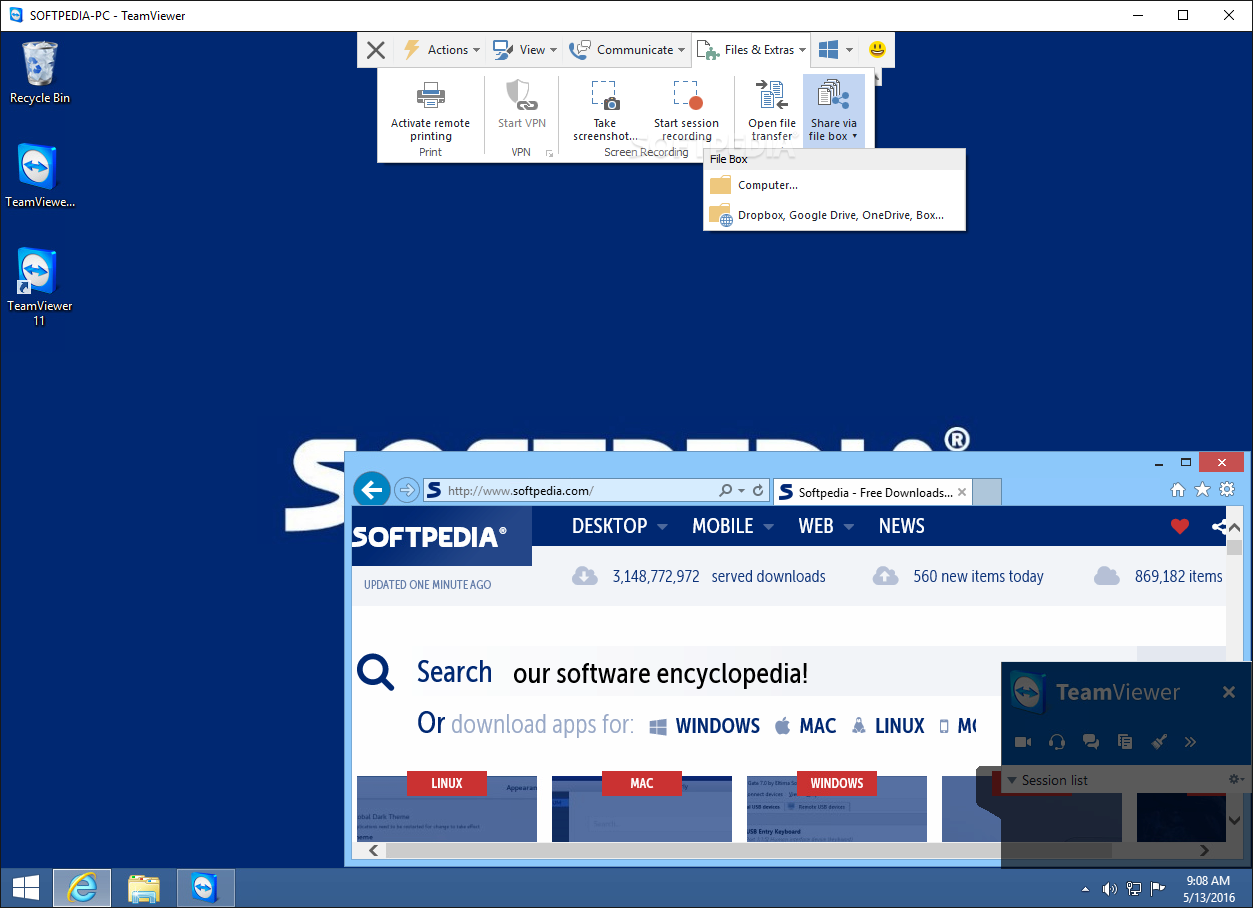Screen dimensions: 1253x908
Task: Refresh the Softpedia page
Action: (758, 491)
